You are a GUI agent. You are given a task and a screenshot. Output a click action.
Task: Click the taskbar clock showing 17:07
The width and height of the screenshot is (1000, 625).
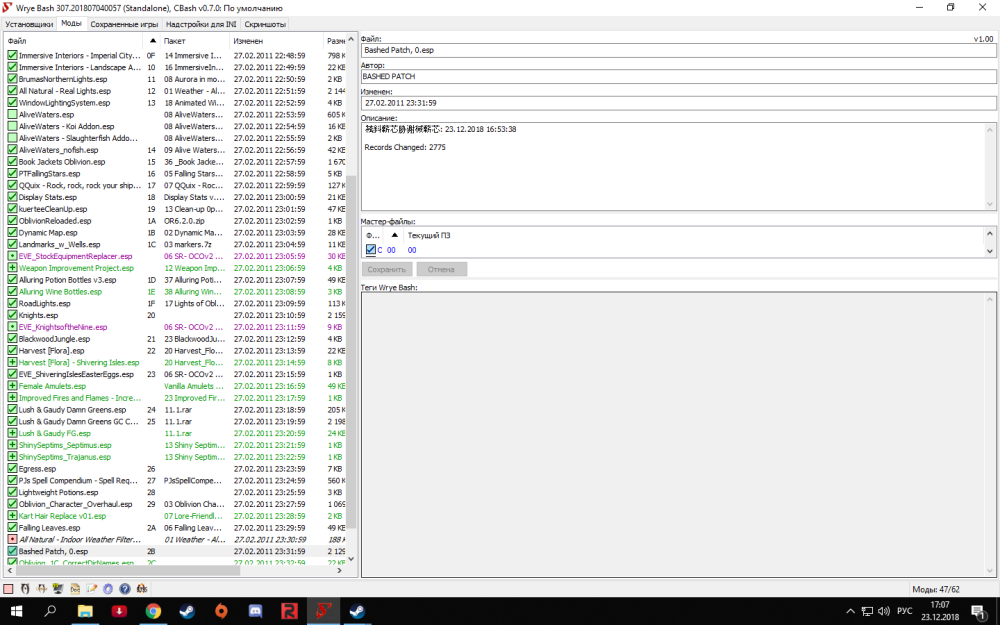tap(940, 611)
